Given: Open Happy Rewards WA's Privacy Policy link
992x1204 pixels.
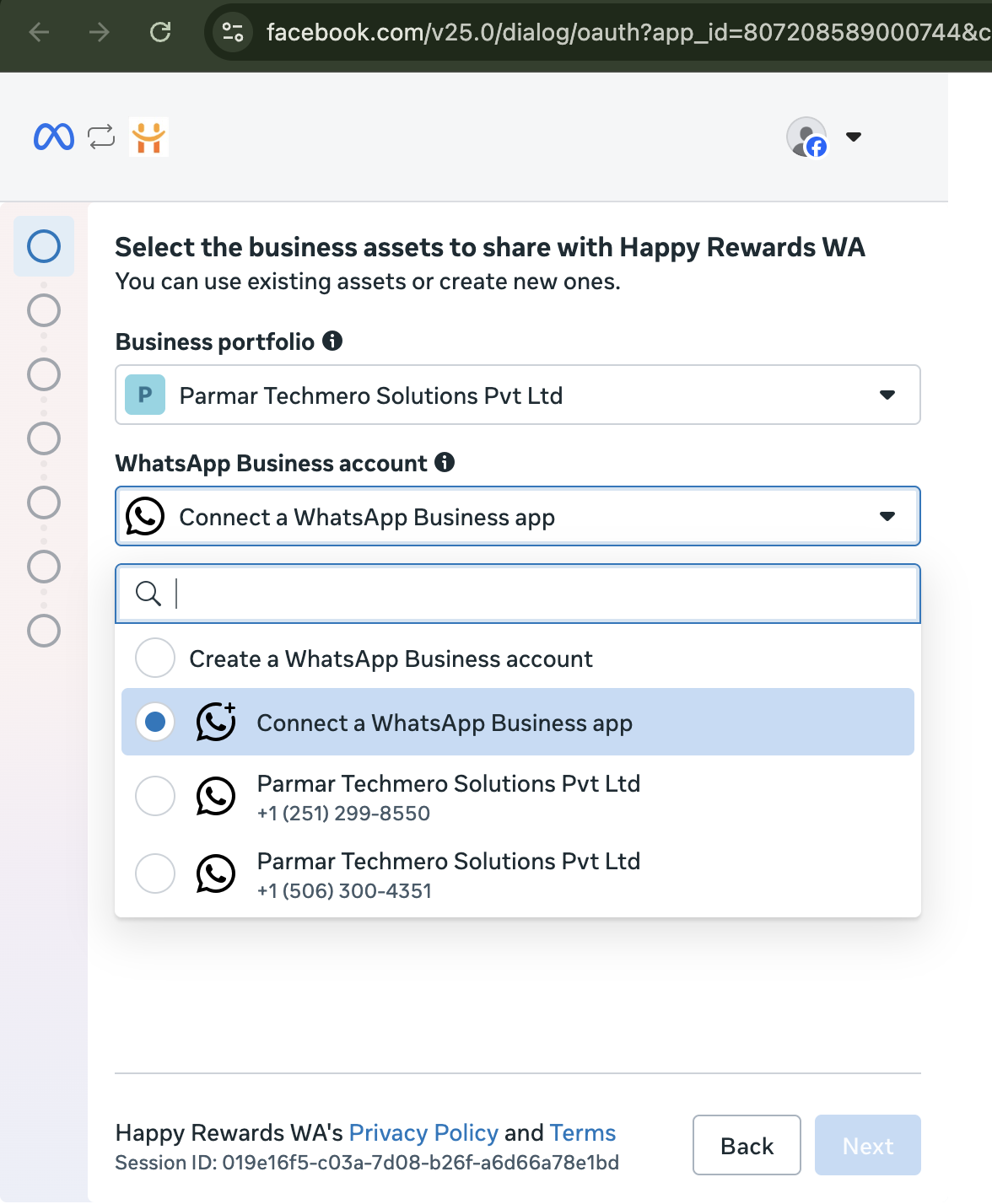Looking at the screenshot, I should [x=423, y=1132].
